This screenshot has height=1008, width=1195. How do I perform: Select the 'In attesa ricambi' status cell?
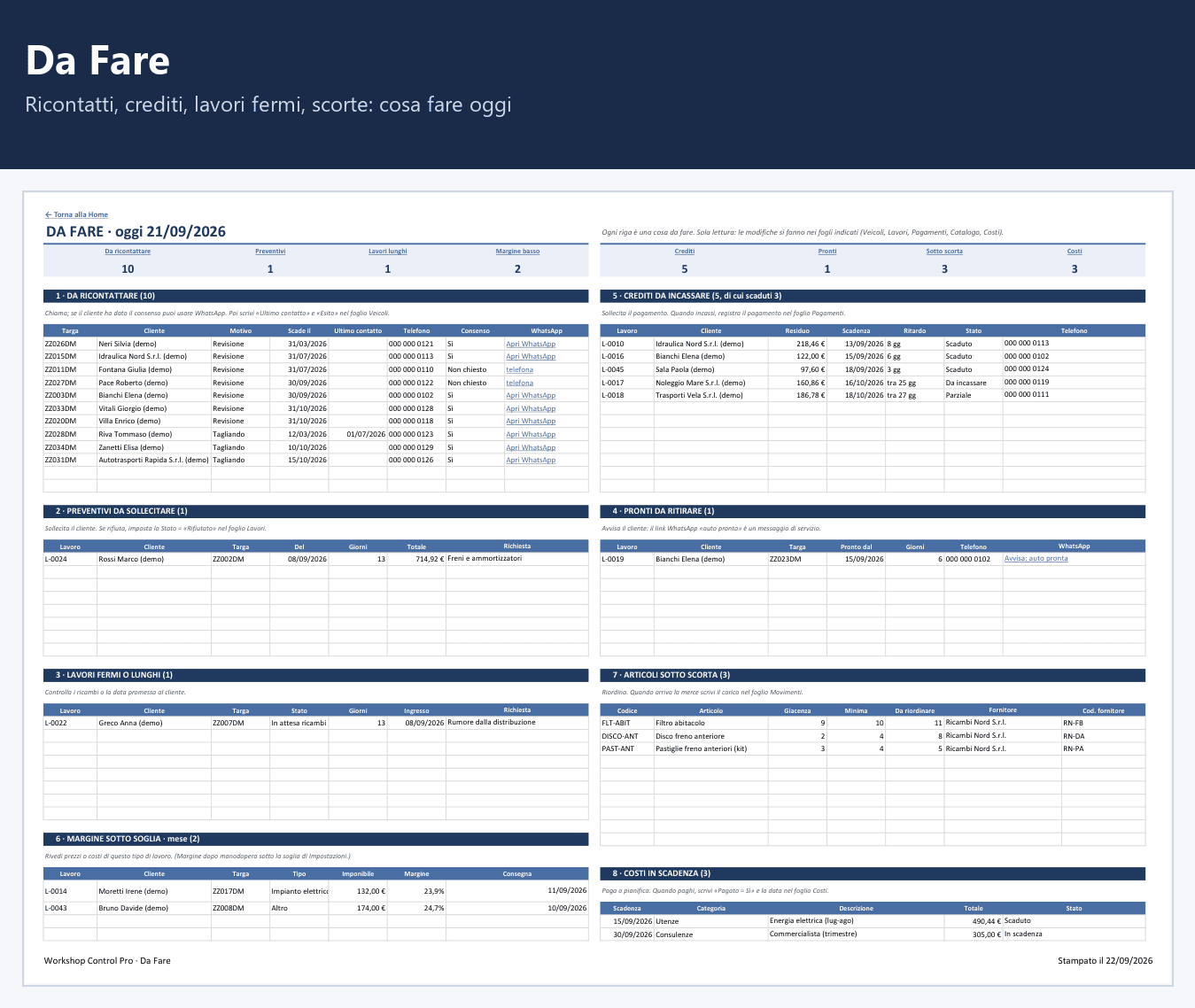pyautogui.click(x=299, y=723)
